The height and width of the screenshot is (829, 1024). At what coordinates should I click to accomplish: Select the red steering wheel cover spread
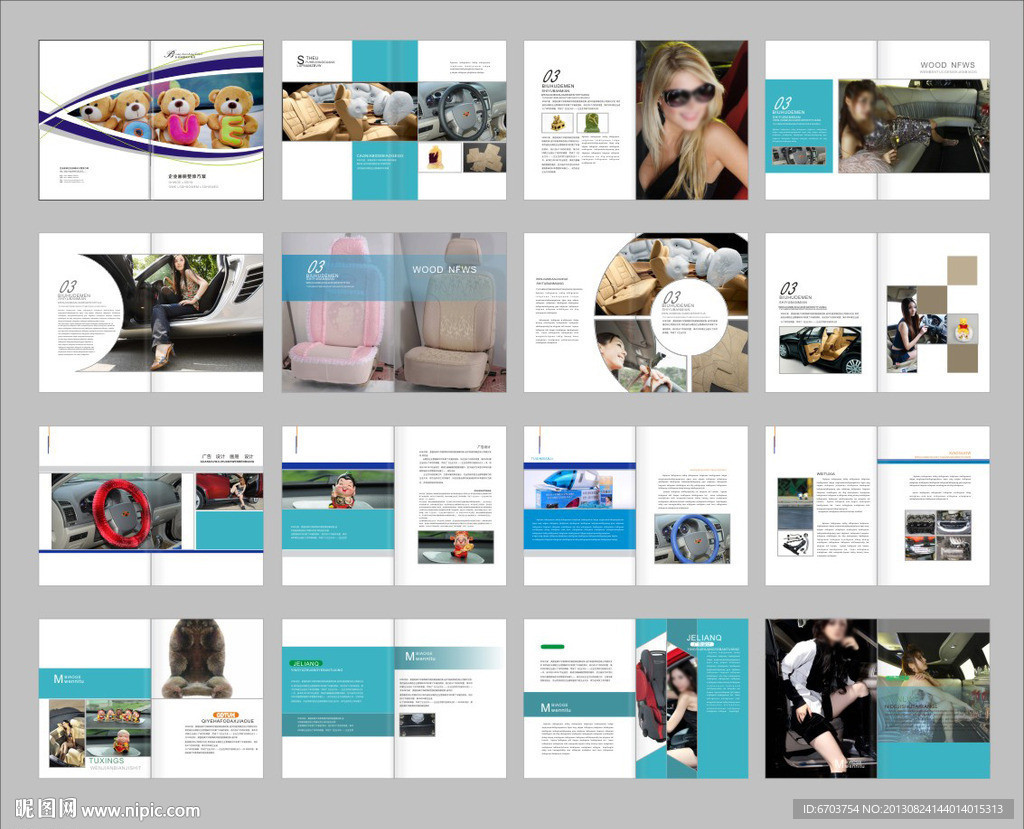point(151,506)
